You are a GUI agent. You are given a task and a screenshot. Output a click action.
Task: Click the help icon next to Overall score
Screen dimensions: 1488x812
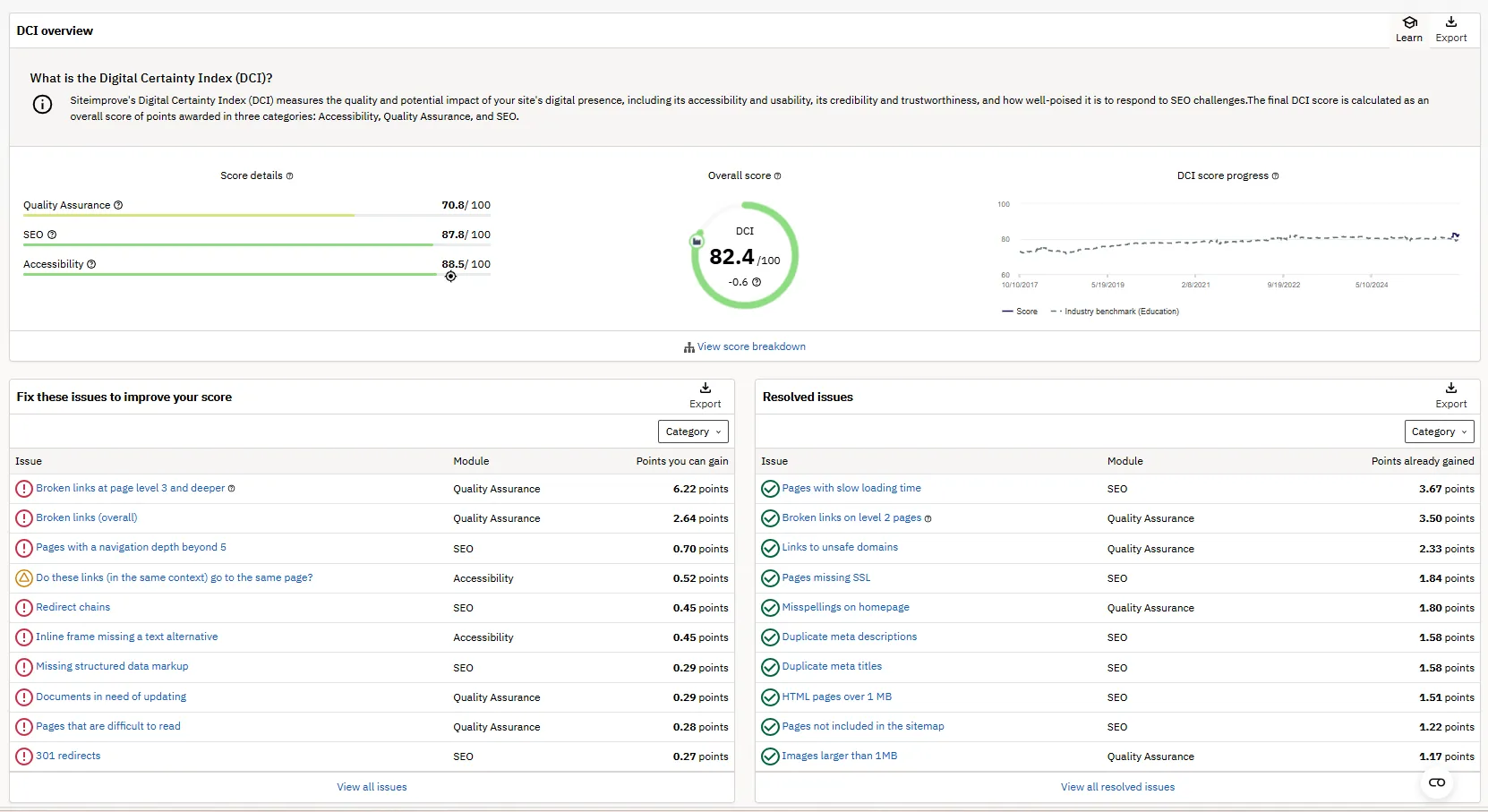[x=777, y=176]
